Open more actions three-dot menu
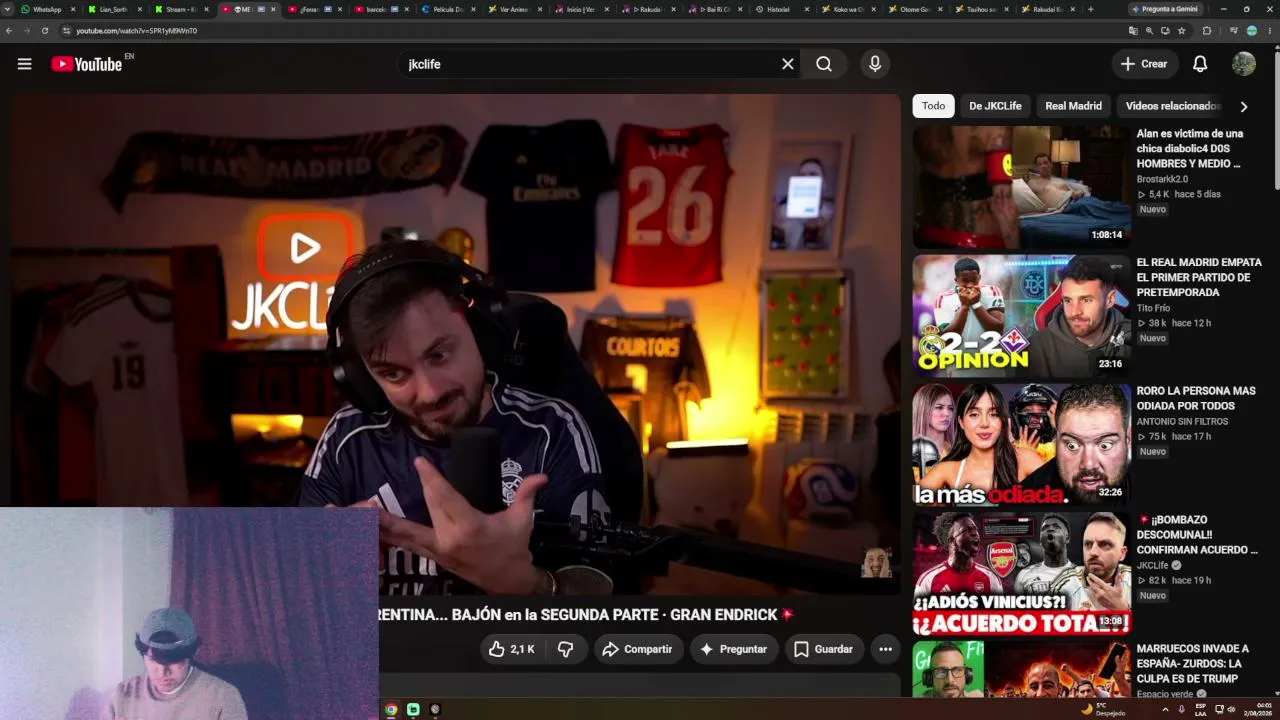The image size is (1280, 720). (x=885, y=649)
